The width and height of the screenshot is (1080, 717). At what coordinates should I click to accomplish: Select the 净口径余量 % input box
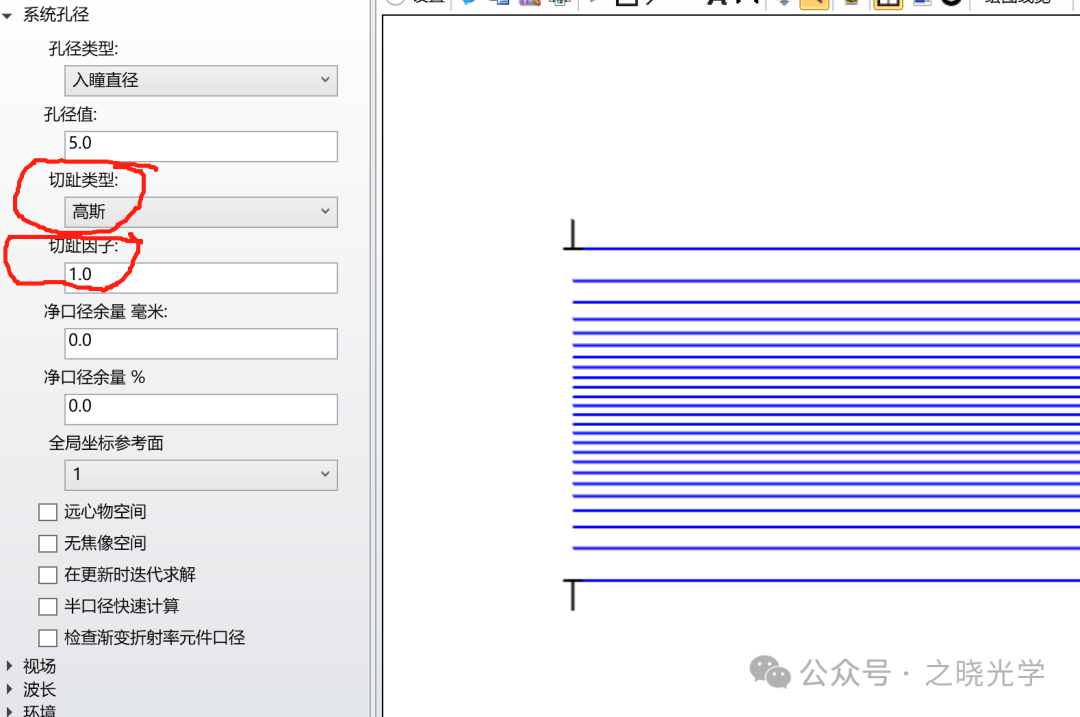pos(201,408)
